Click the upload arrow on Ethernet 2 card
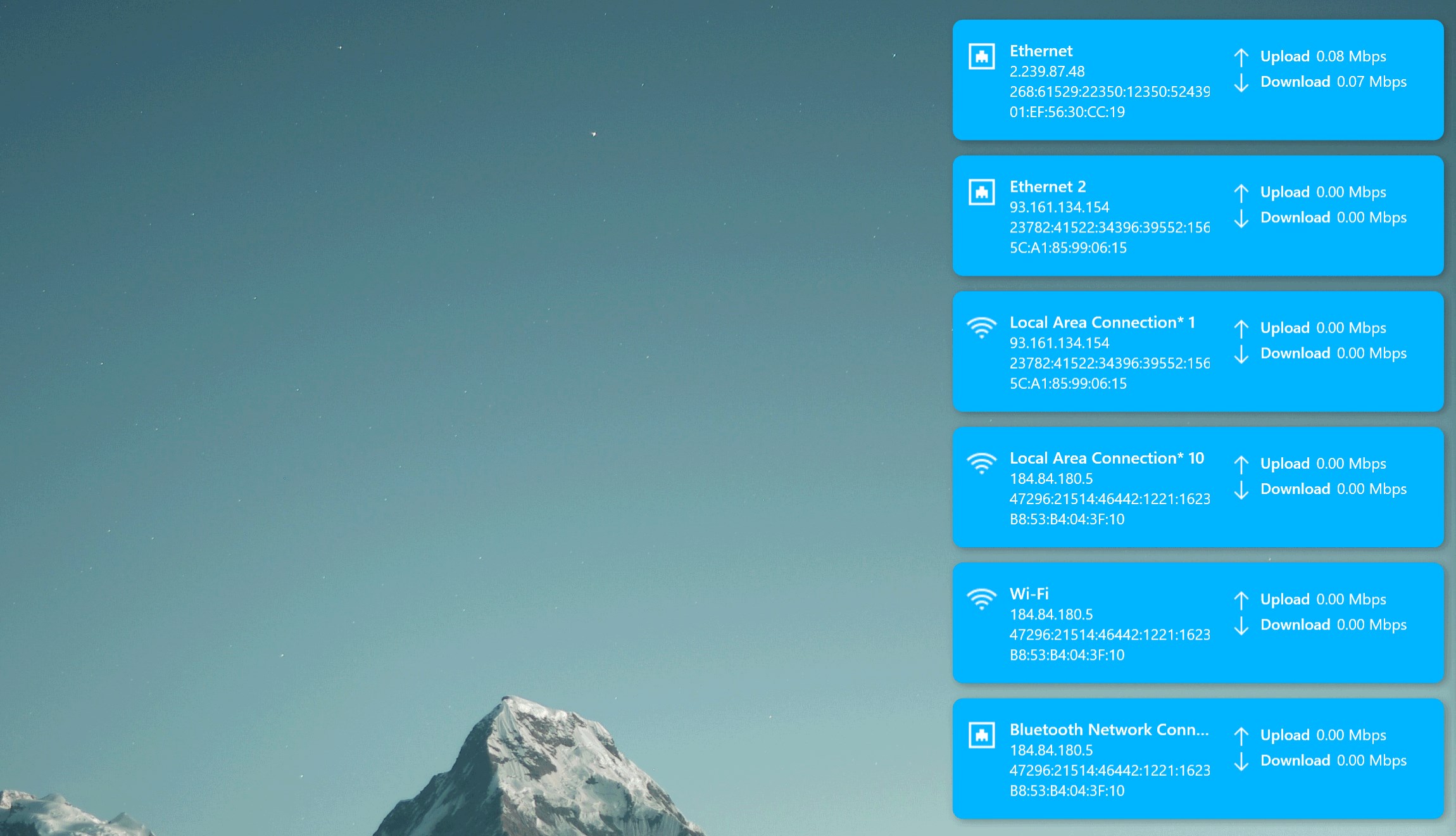1456x836 pixels. pos(1241,193)
